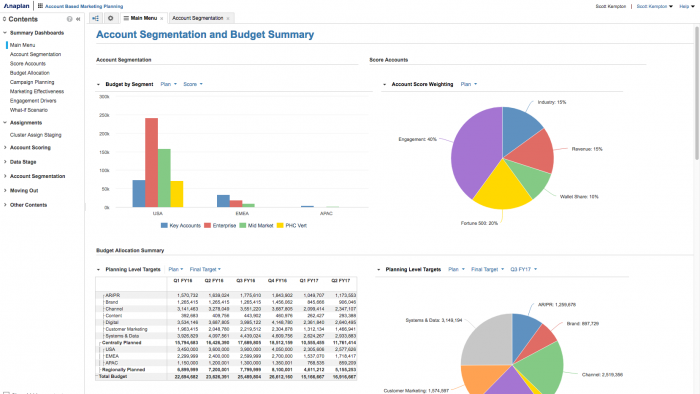Screen dimensions: 700x394
Task: Collapse the Planning Level Targets table panel
Action: tap(98, 270)
